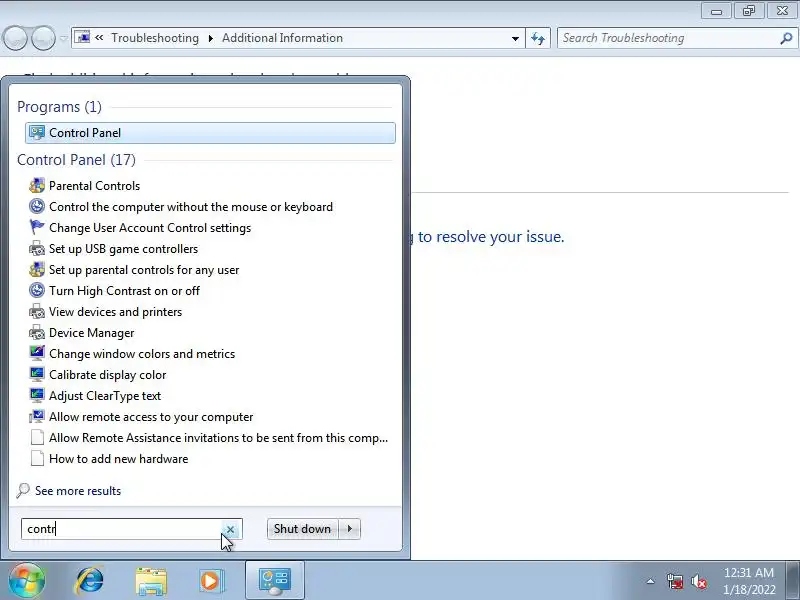Click the Shut down button

(303, 529)
